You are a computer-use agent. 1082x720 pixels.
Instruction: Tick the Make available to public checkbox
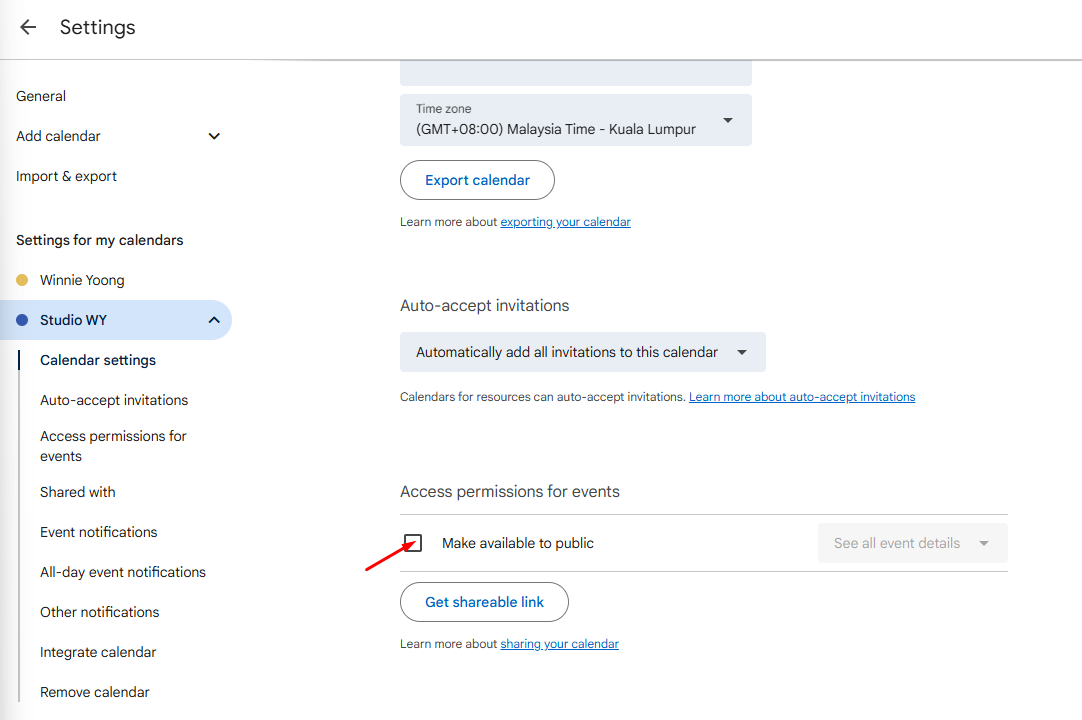pyautogui.click(x=413, y=543)
